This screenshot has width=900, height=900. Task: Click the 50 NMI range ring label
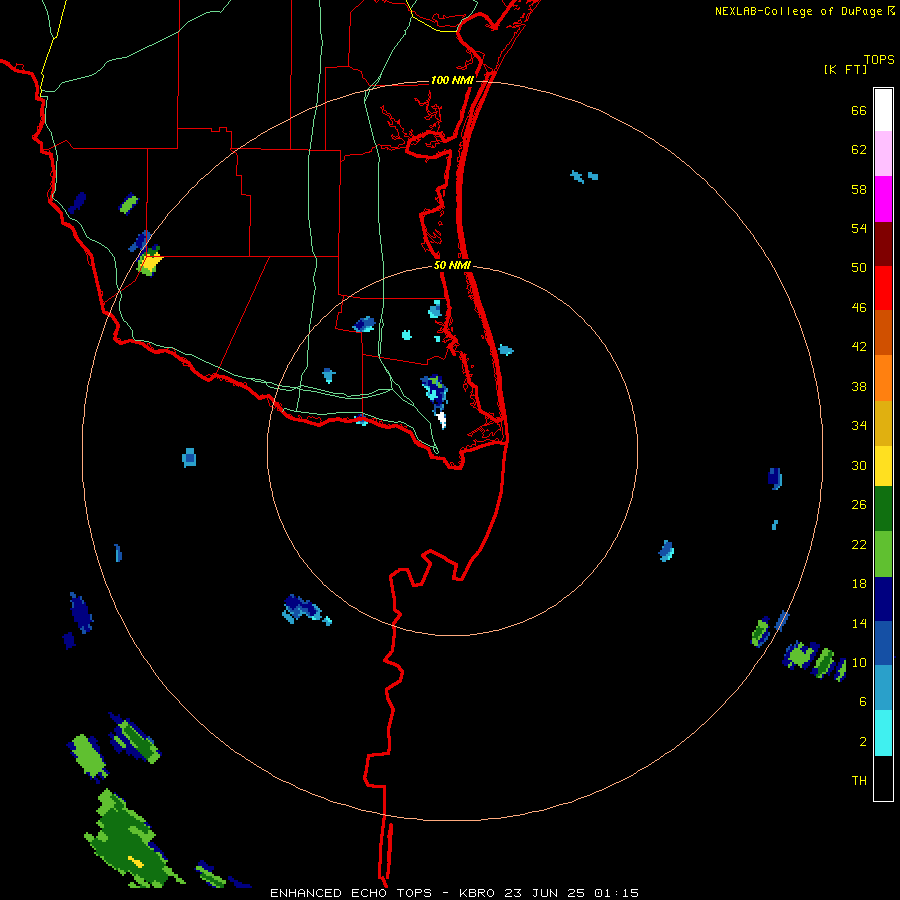tap(452, 265)
